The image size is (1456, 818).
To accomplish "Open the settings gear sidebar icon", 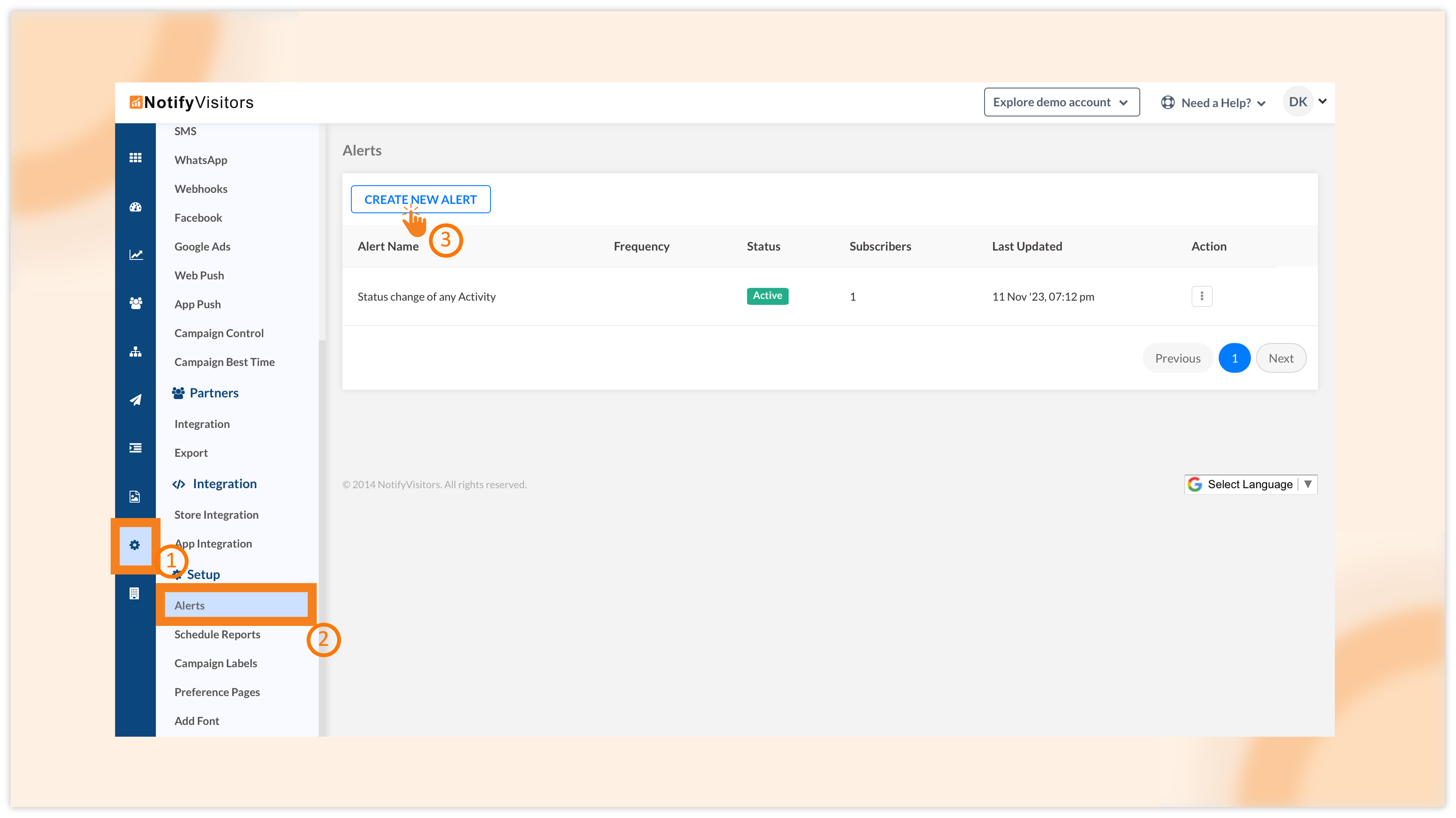I will coord(135,545).
